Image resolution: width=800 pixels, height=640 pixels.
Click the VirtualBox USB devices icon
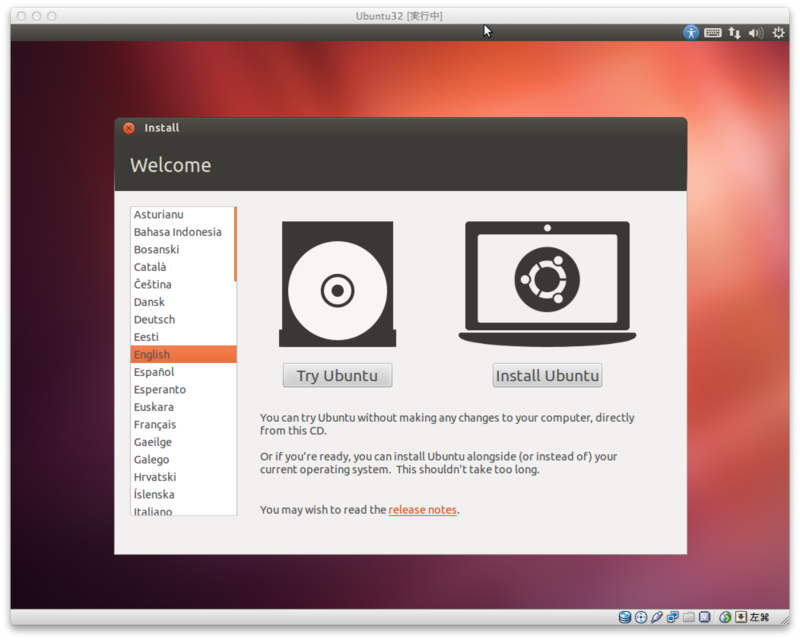(657, 617)
